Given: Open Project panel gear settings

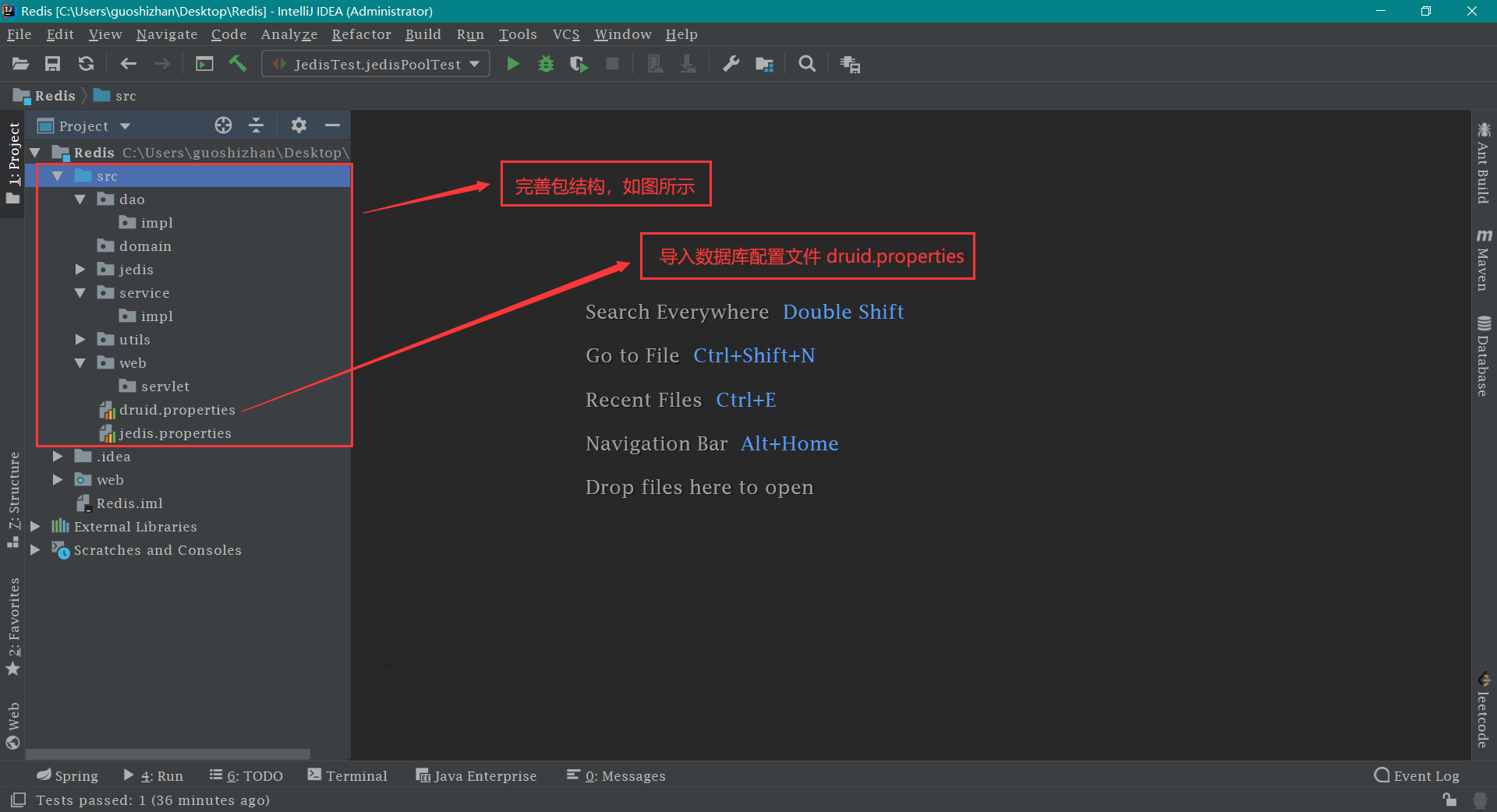Looking at the screenshot, I should click(x=299, y=125).
